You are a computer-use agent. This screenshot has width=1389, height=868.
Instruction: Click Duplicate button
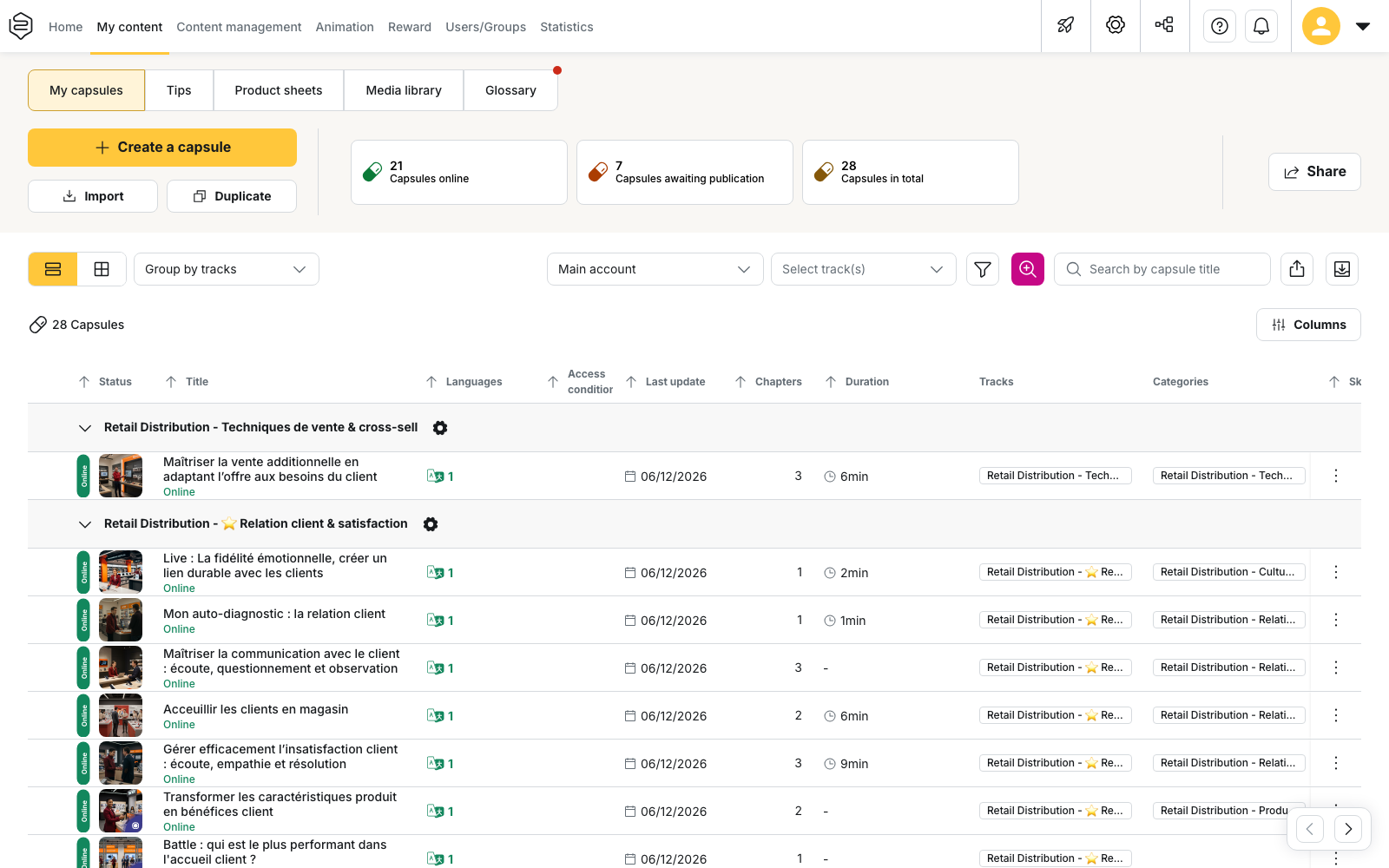click(232, 196)
